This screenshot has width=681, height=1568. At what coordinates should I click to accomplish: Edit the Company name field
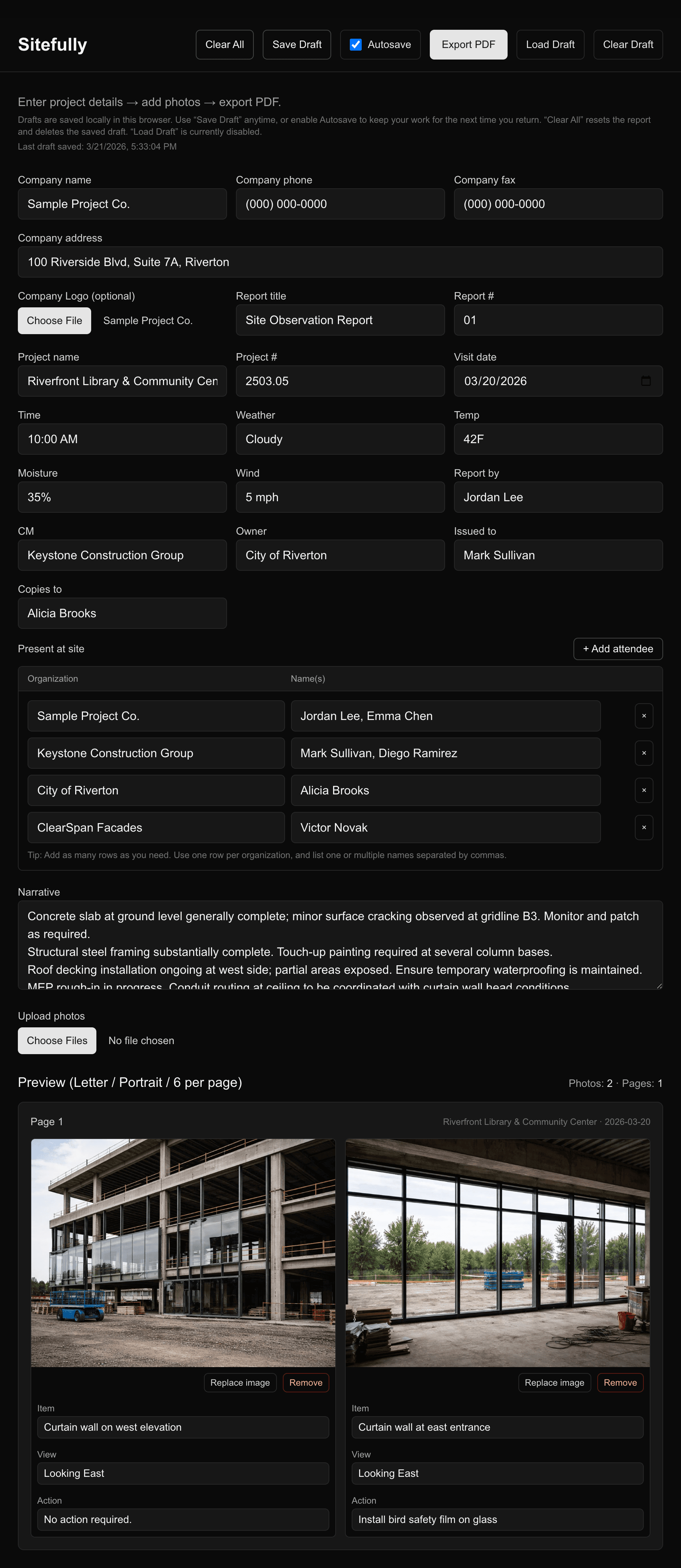click(x=122, y=204)
